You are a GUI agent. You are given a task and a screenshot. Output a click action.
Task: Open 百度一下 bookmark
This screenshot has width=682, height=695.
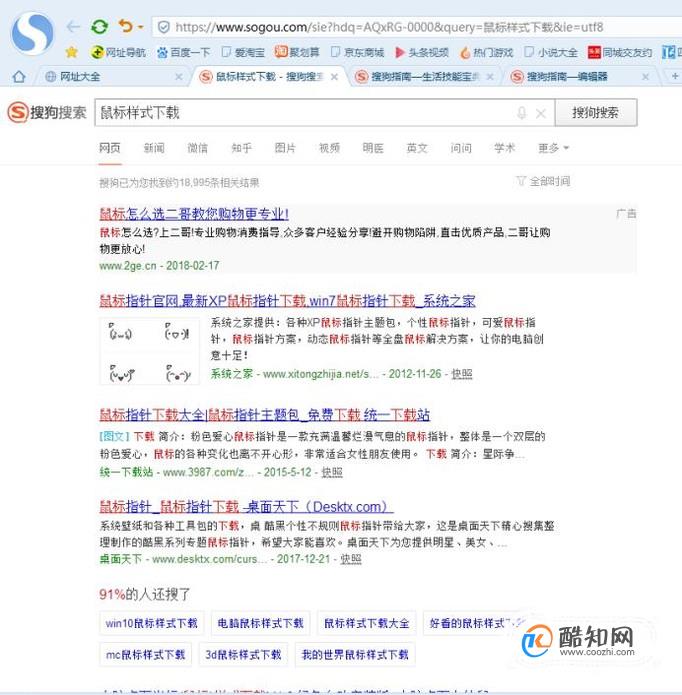coord(183,52)
